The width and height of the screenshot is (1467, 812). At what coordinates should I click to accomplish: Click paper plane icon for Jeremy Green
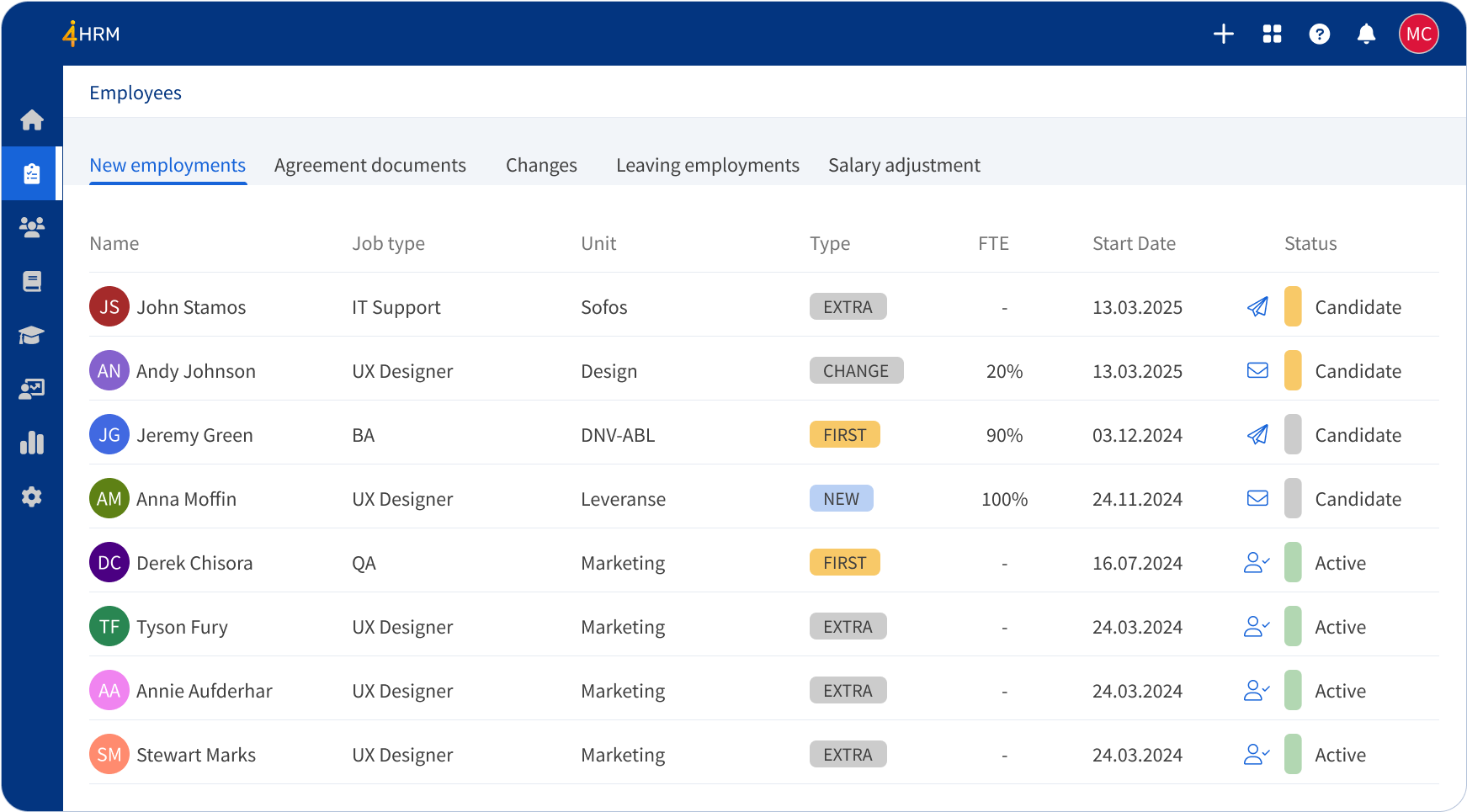[1257, 435]
